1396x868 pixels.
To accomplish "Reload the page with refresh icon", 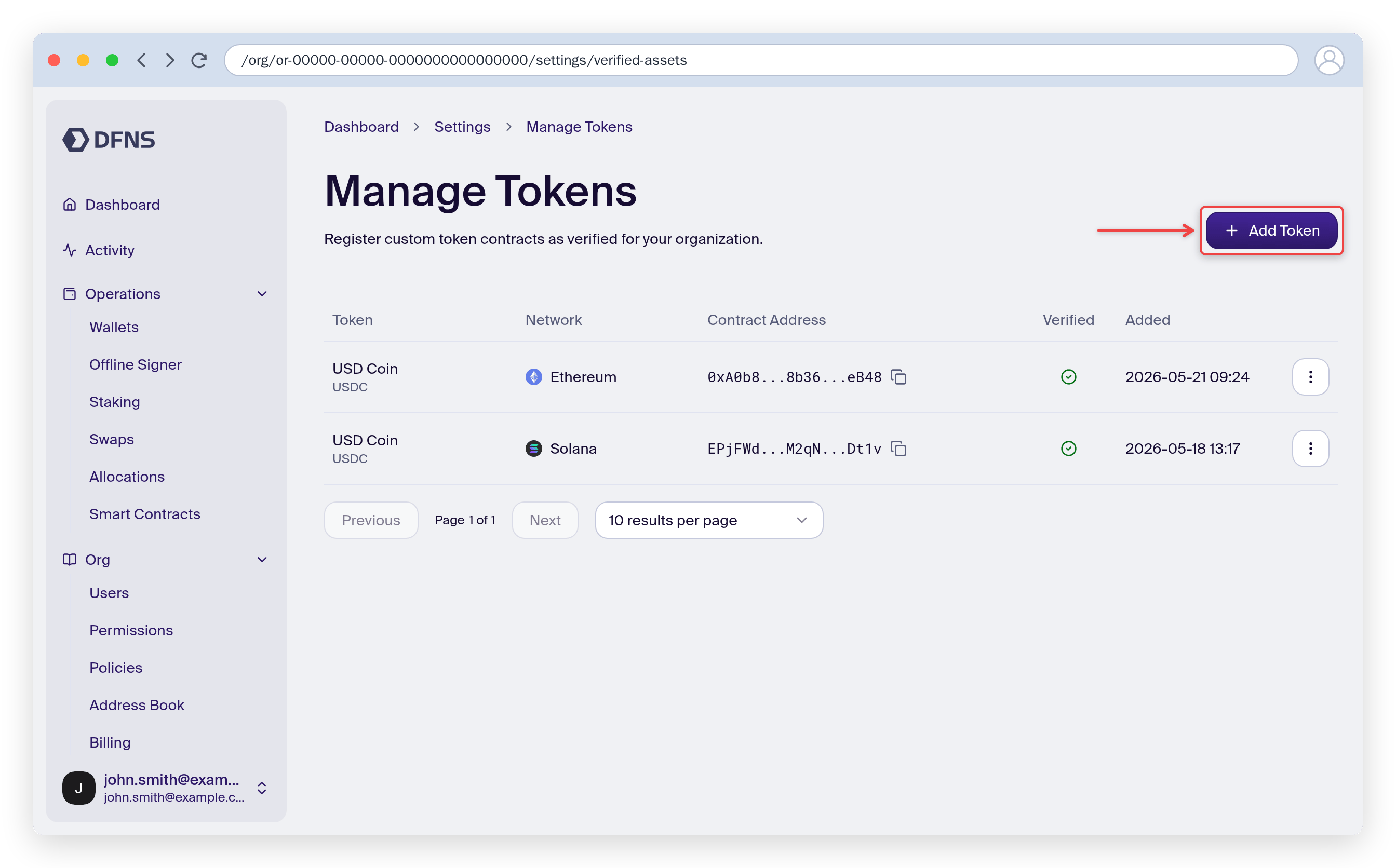I will coord(199,60).
